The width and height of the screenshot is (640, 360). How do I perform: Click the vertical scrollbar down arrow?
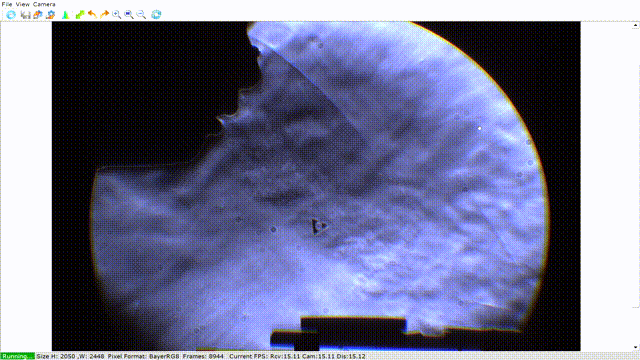[x=636, y=347]
